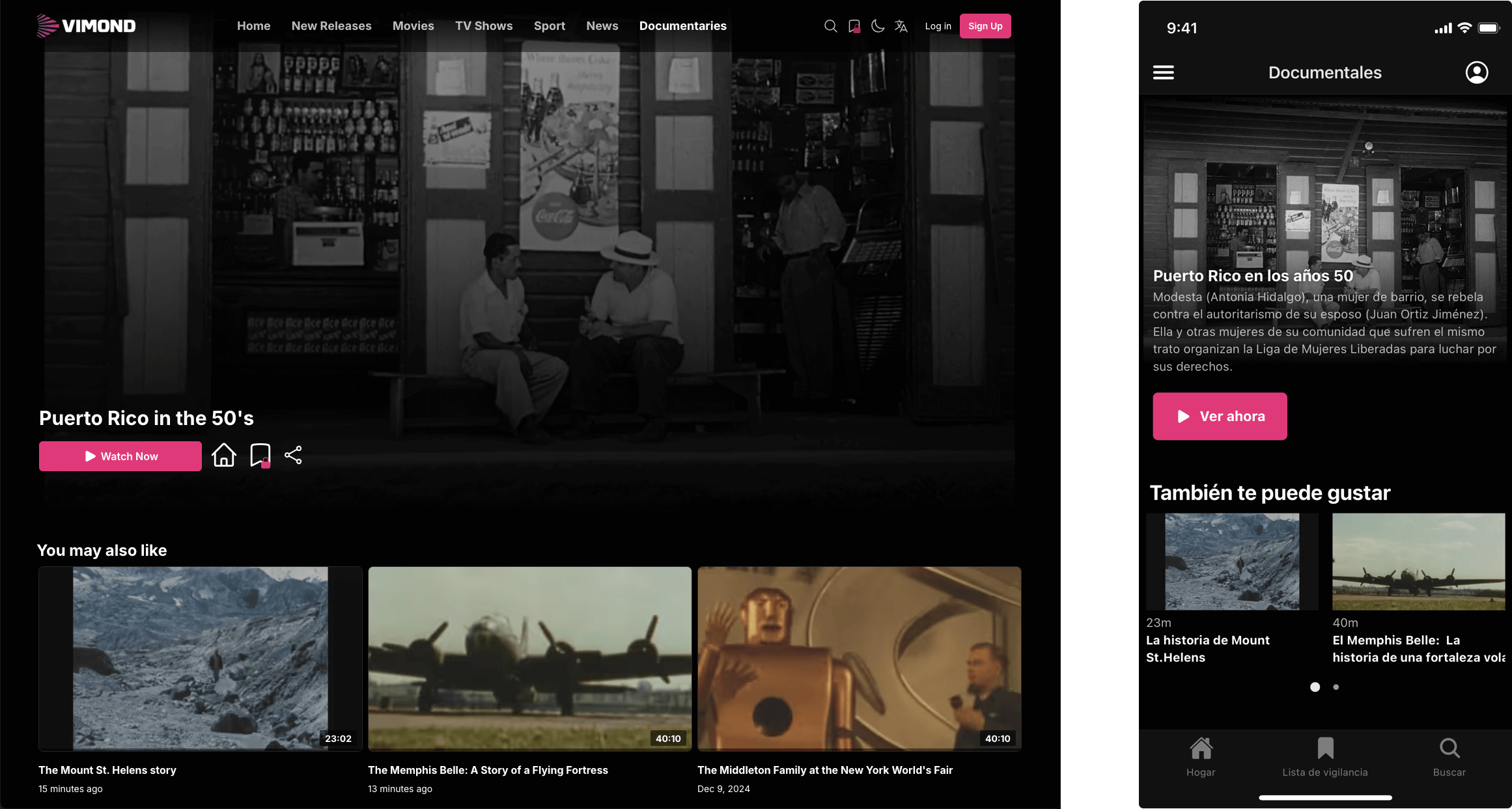Click the Log in link
Image resolution: width=1512 pixels, height=809 pixels.
coord(938,26)
